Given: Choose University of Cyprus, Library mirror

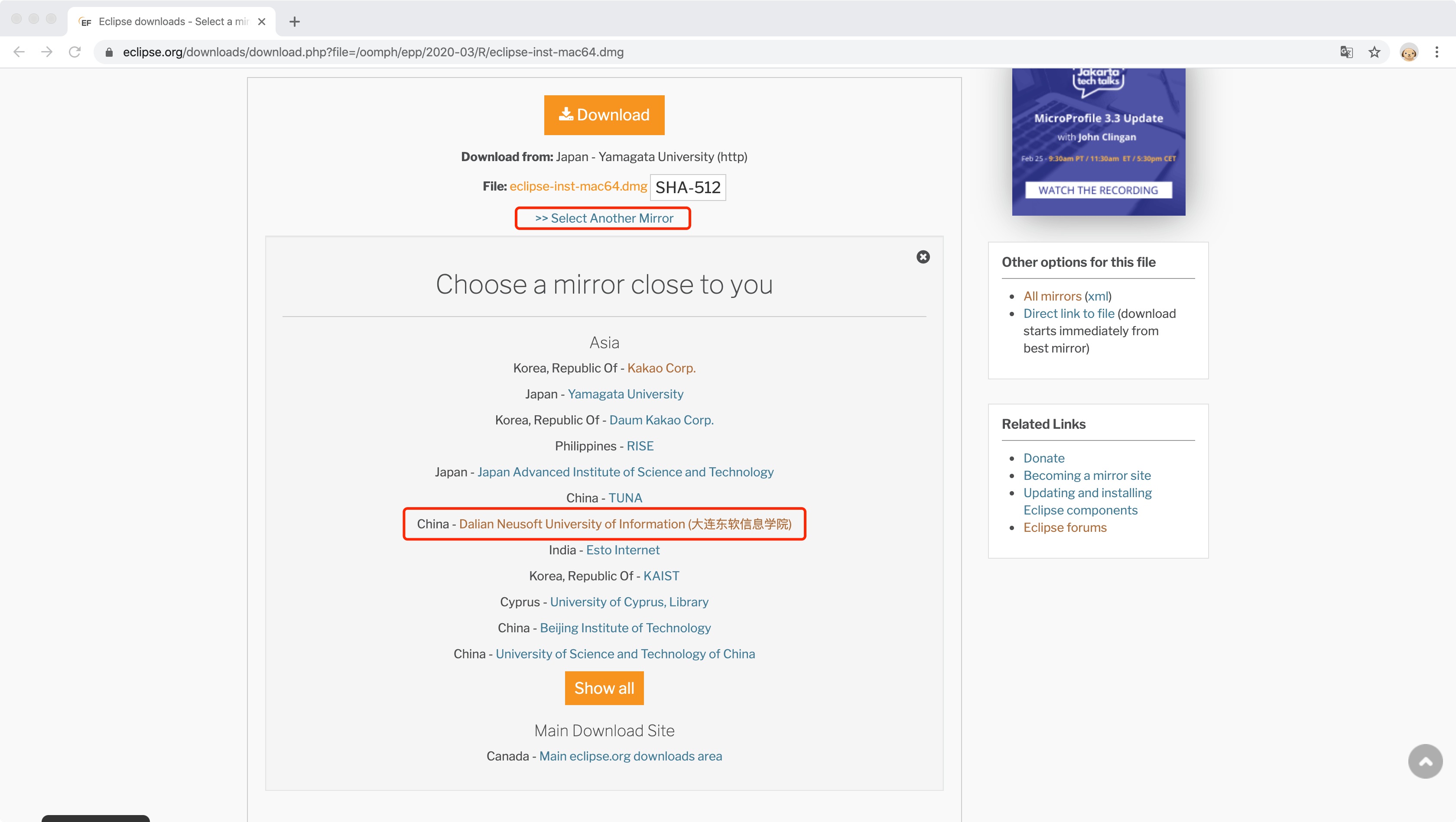Looking at the screenshot, I should 629,602.
